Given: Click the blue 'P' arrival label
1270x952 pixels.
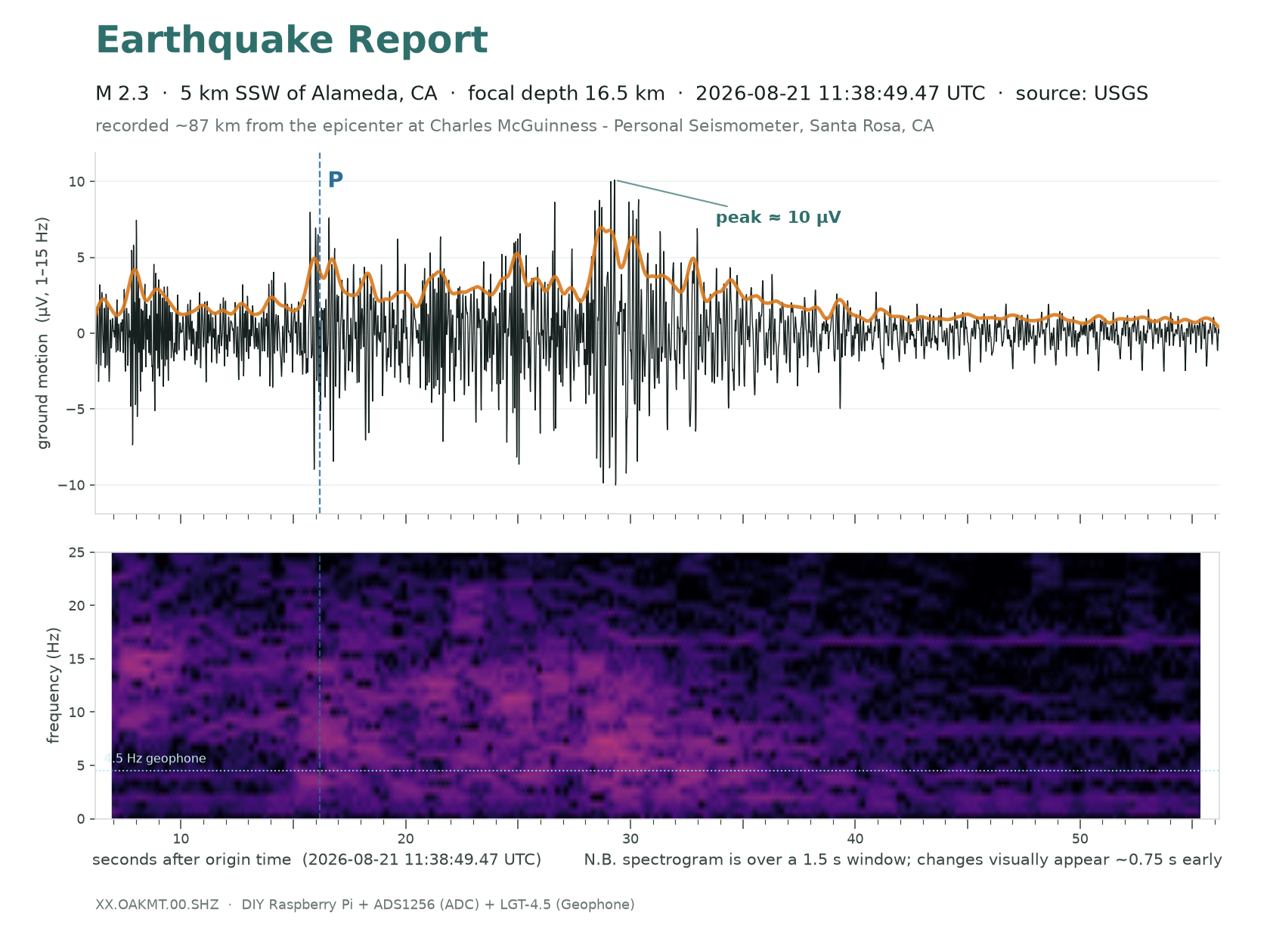Looking at the screenshot, I should pos(336,180).
